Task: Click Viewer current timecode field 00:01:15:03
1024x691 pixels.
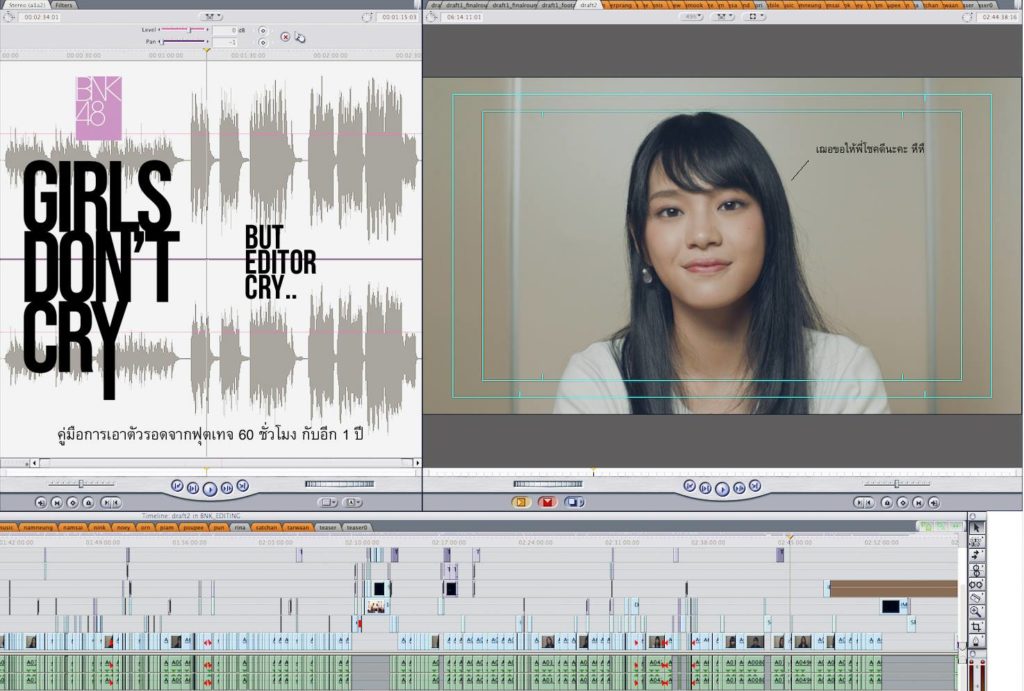Action: pyautogui.click(x=399, y=17)
